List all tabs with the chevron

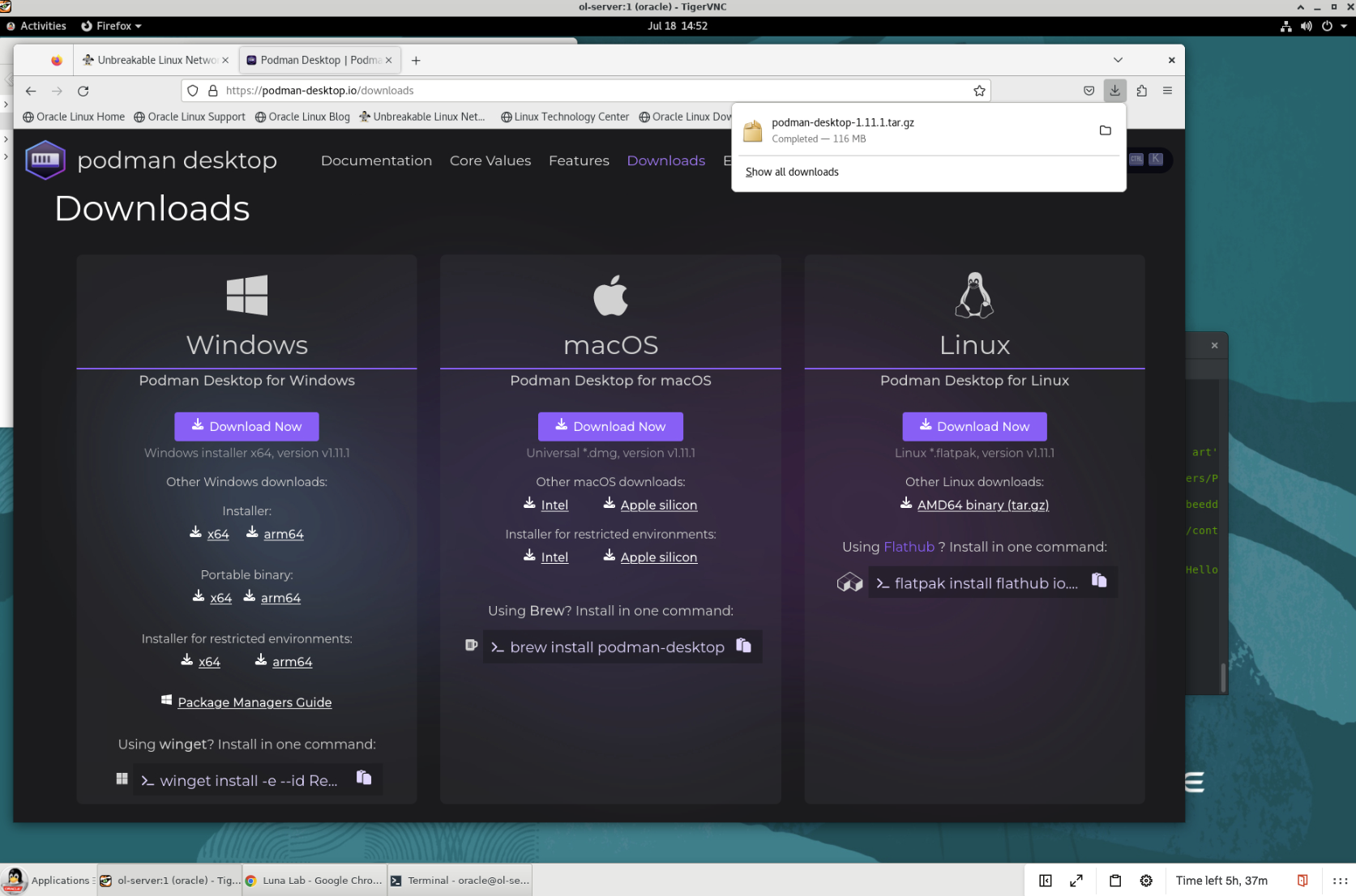[1118, 60]
